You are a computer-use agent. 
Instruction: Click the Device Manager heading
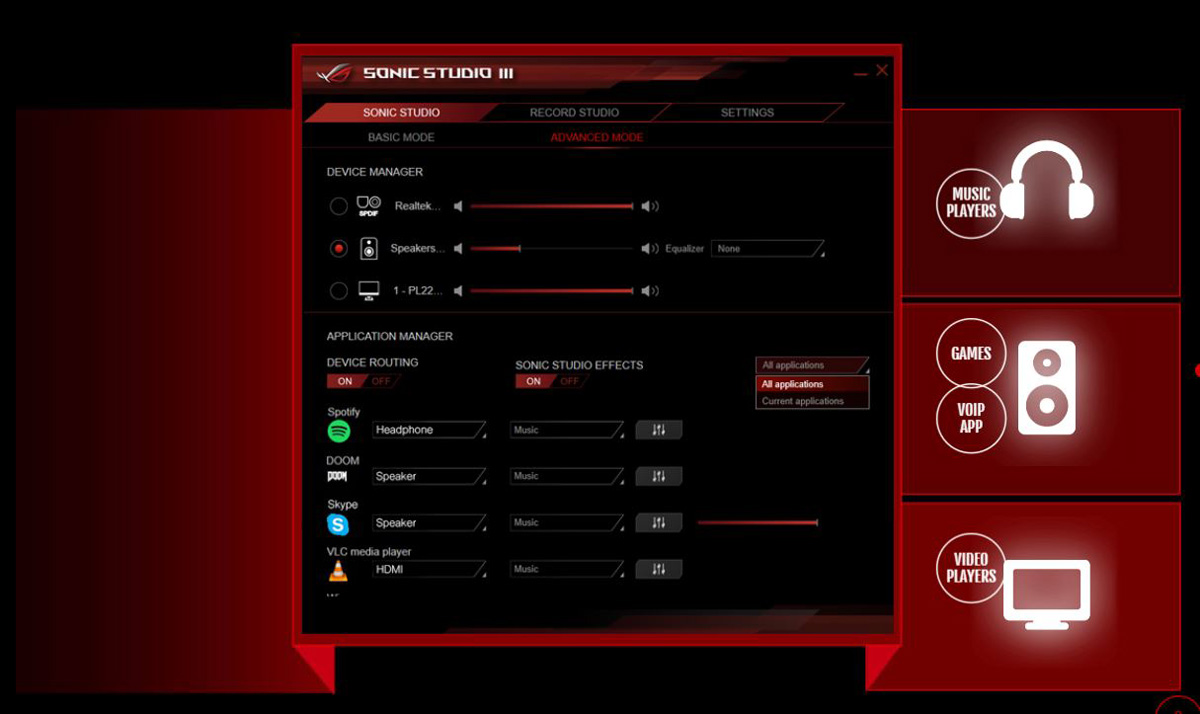click(374, 172)
